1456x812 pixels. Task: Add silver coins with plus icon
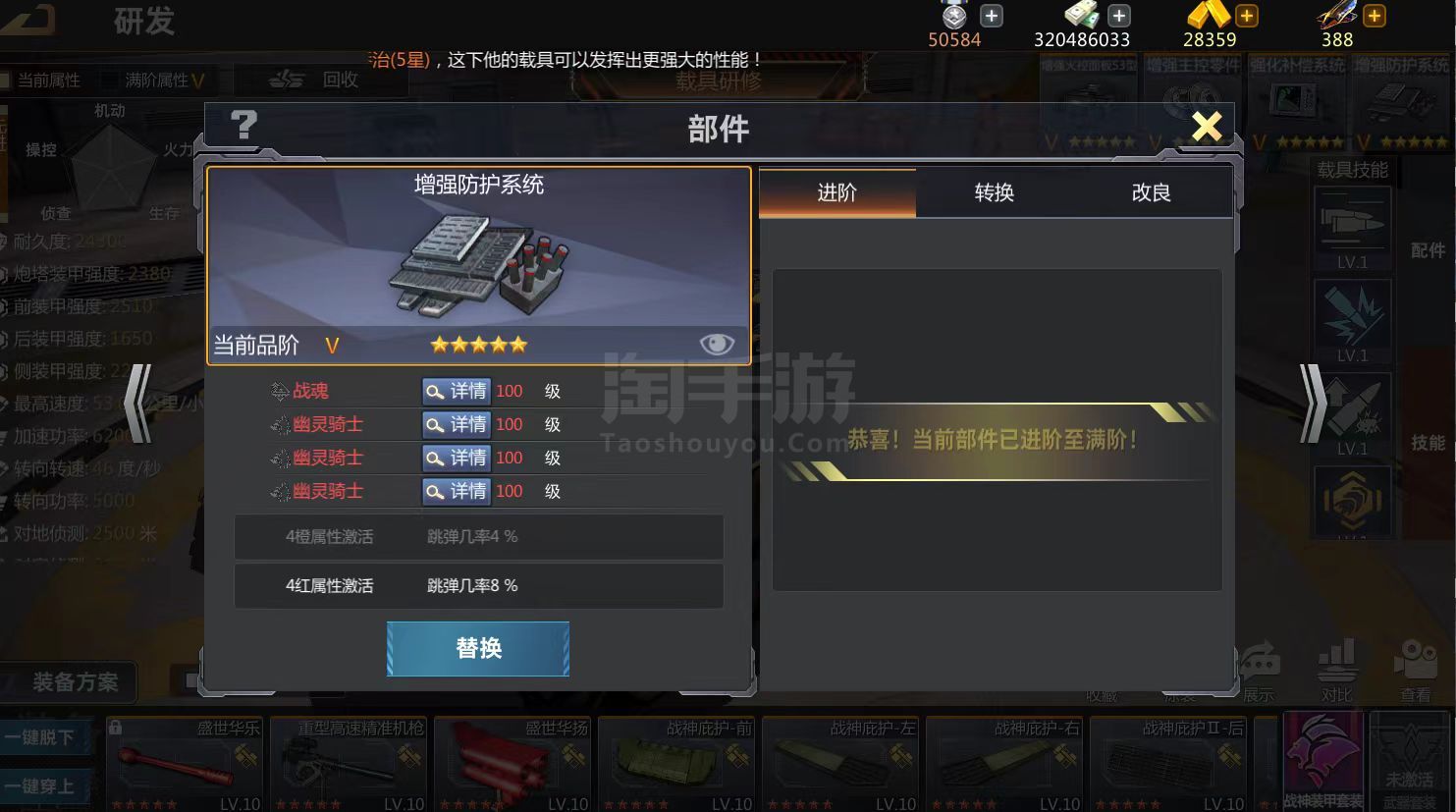coord(992,16)
